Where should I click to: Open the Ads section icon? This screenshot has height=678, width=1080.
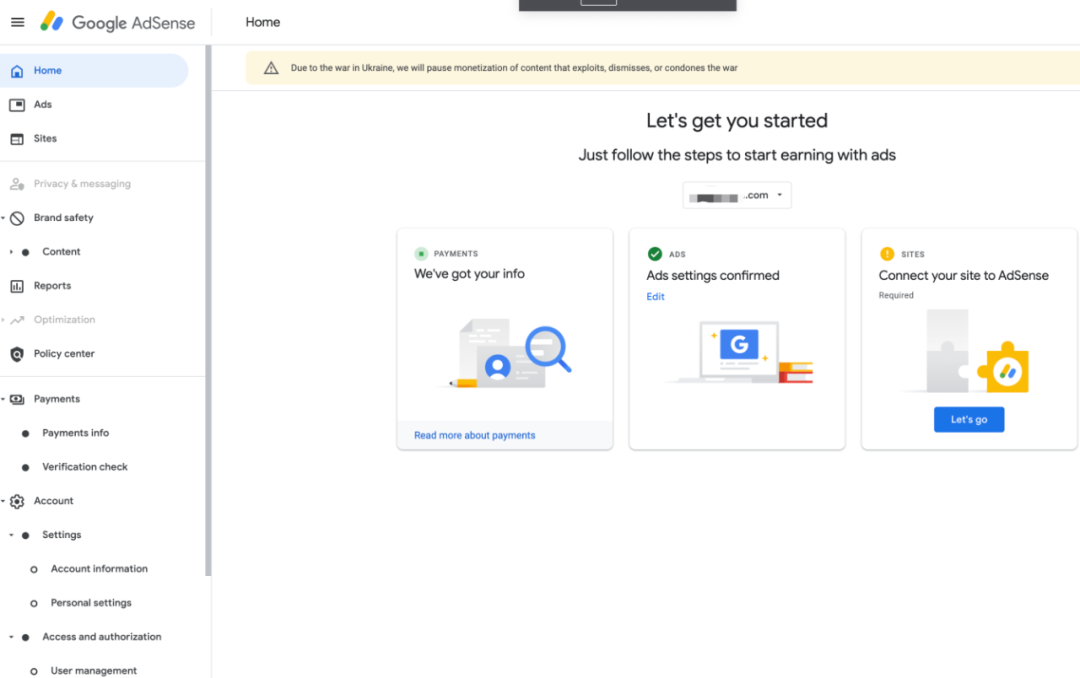tap(17, 105)
